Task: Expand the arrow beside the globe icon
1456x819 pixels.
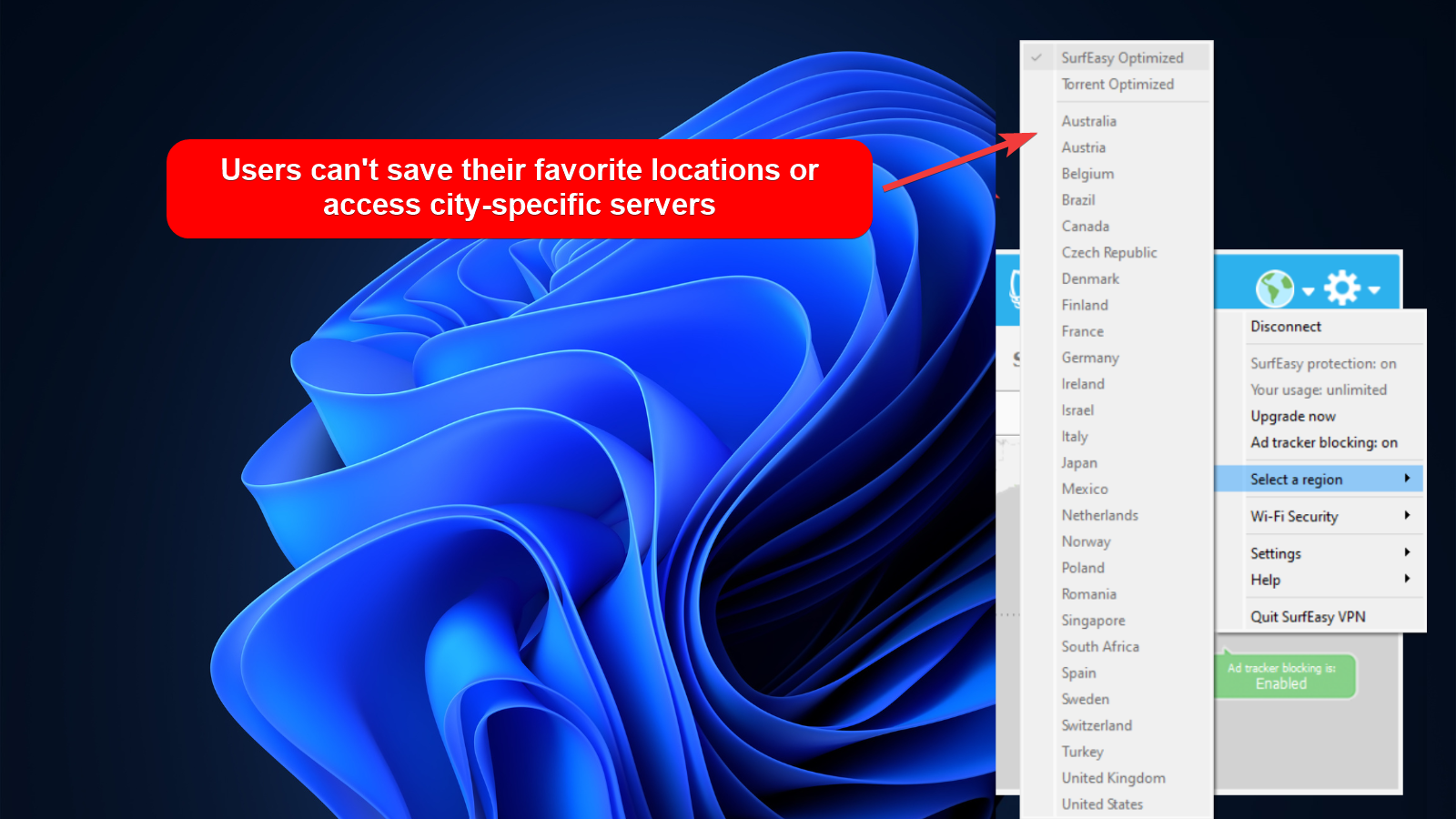Action: [1308, 291]
